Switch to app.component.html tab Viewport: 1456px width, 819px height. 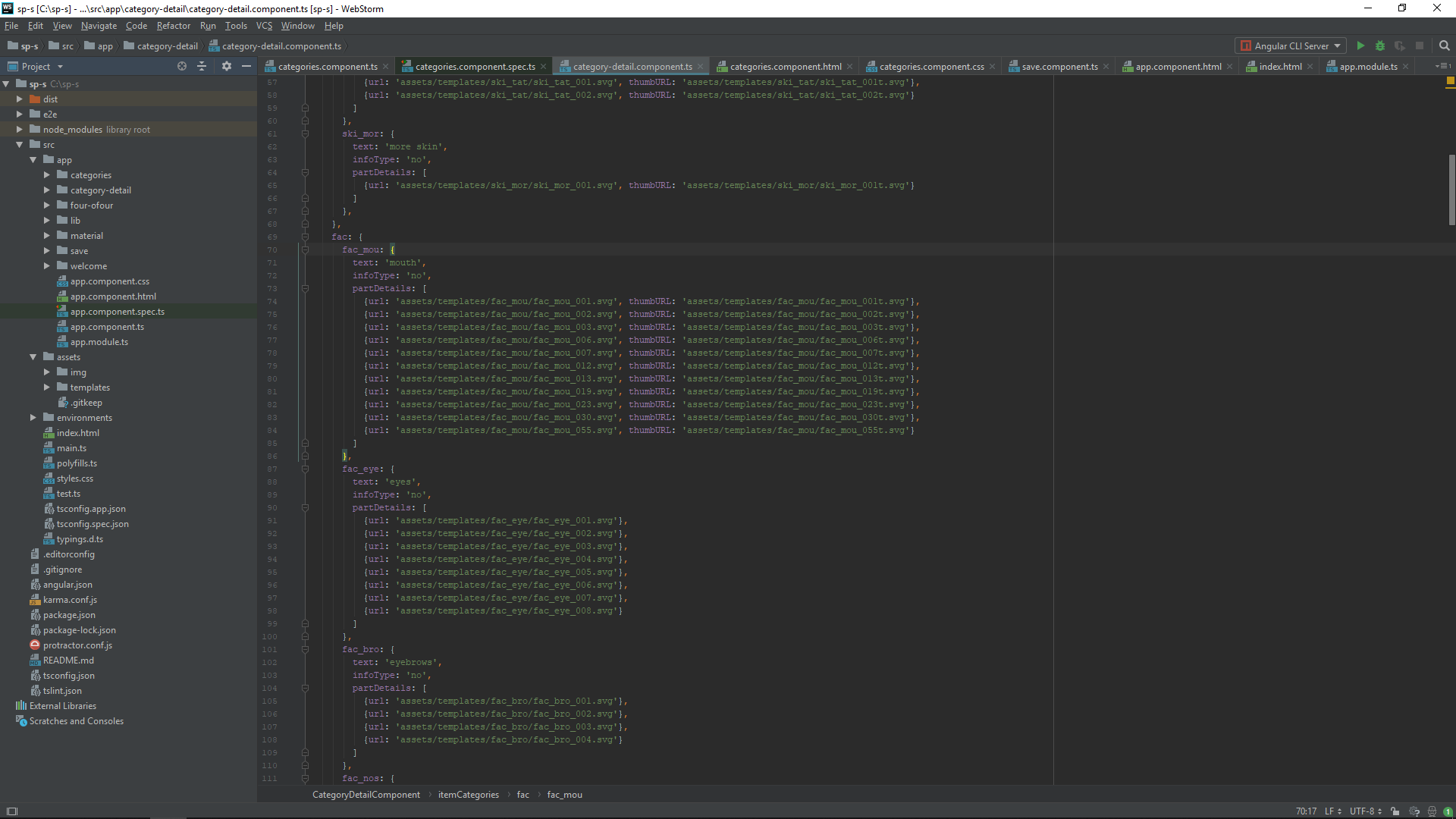[x=1178, y=67]
